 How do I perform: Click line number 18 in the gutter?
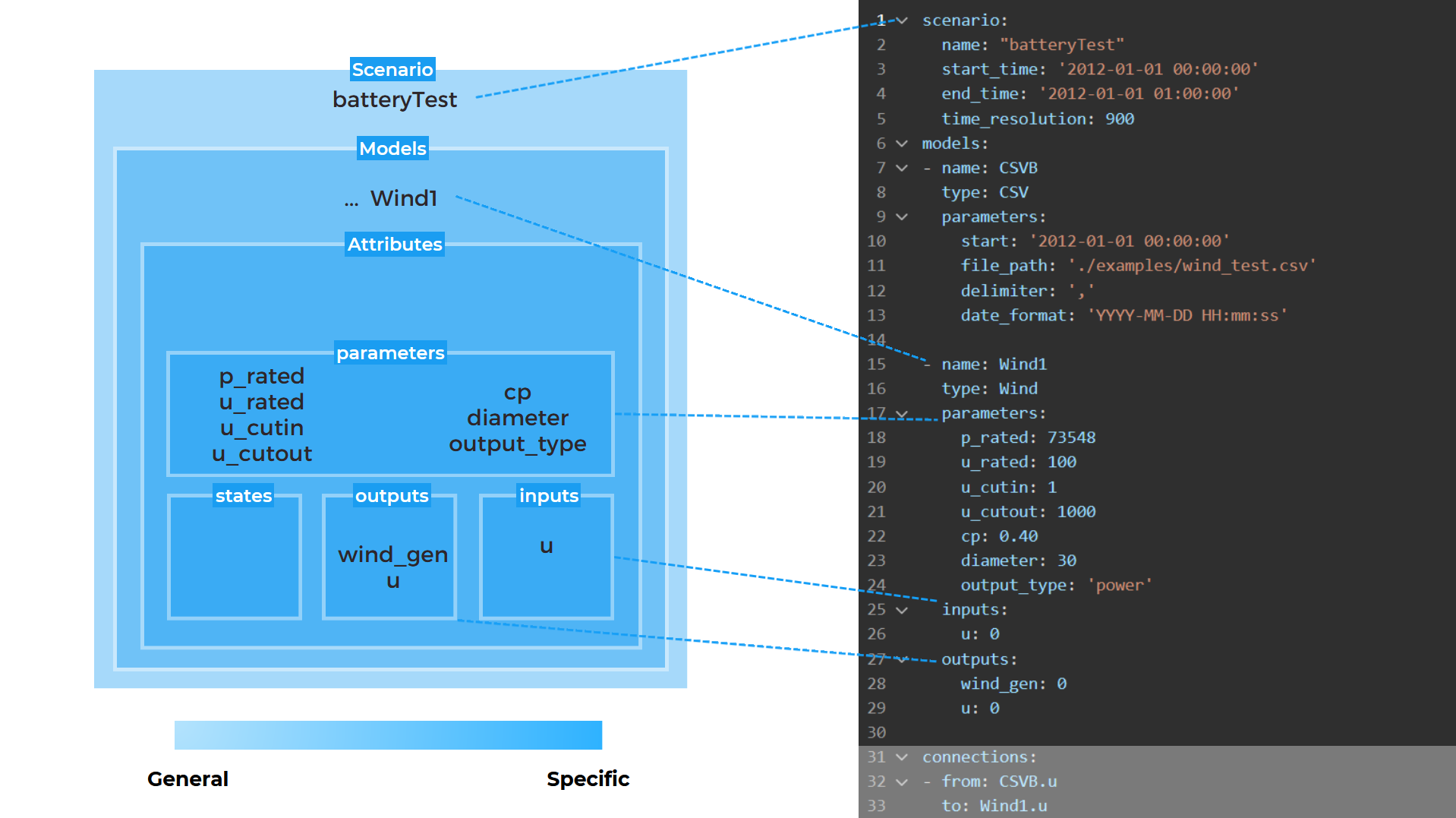coord(876,437)
